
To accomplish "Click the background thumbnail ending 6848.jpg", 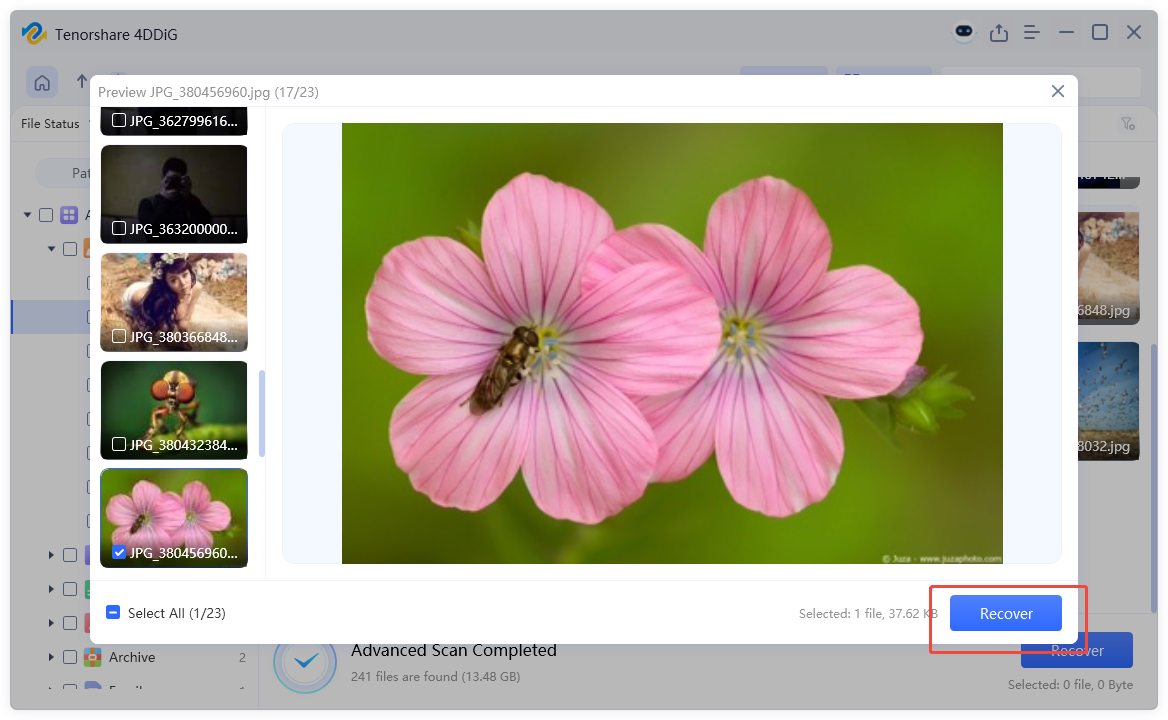I will [x=1108, y=267].
